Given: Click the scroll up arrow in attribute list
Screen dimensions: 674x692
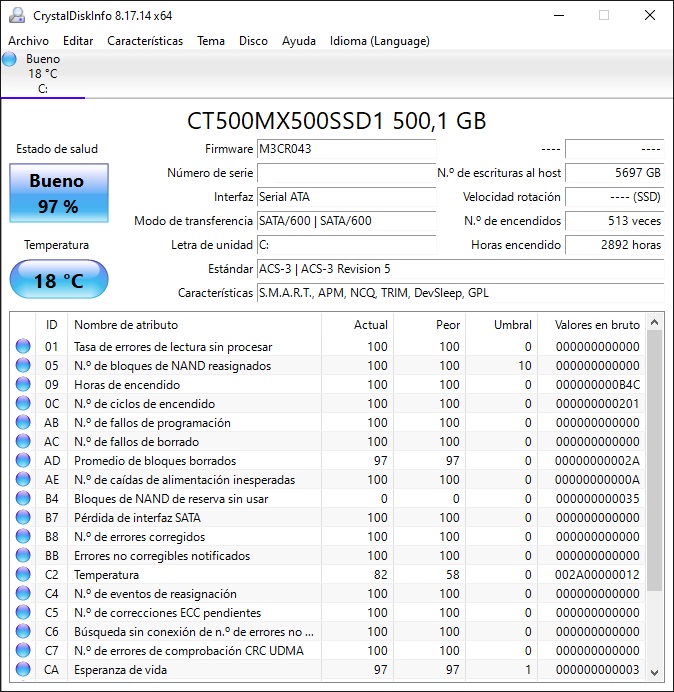Looking at the screenshot, I should 655,323.
